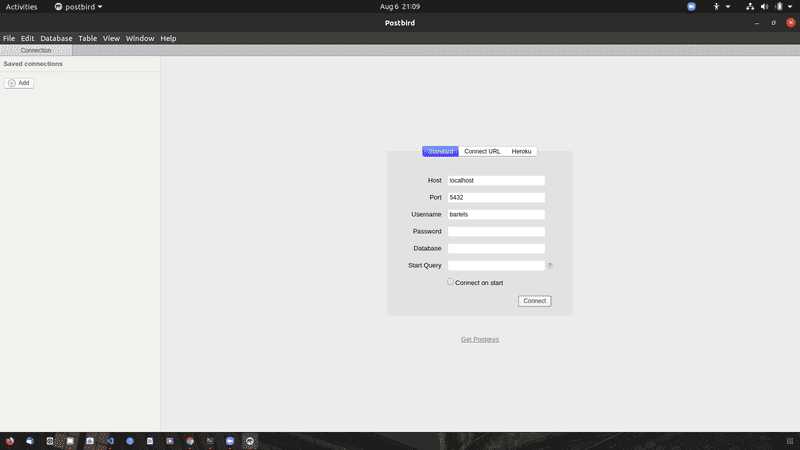This screenshot has width=800, height=450.
Task: Focus the Port input field
Action: (x=496, y=197)
